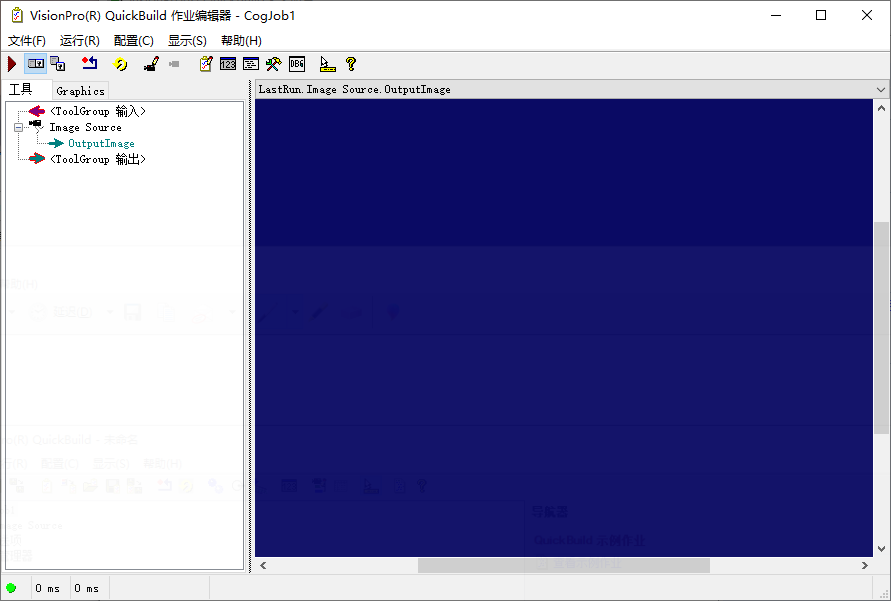891x601 pixels.
Task: Toggle the display view icon next to Run
Action: tap(34, 63)
